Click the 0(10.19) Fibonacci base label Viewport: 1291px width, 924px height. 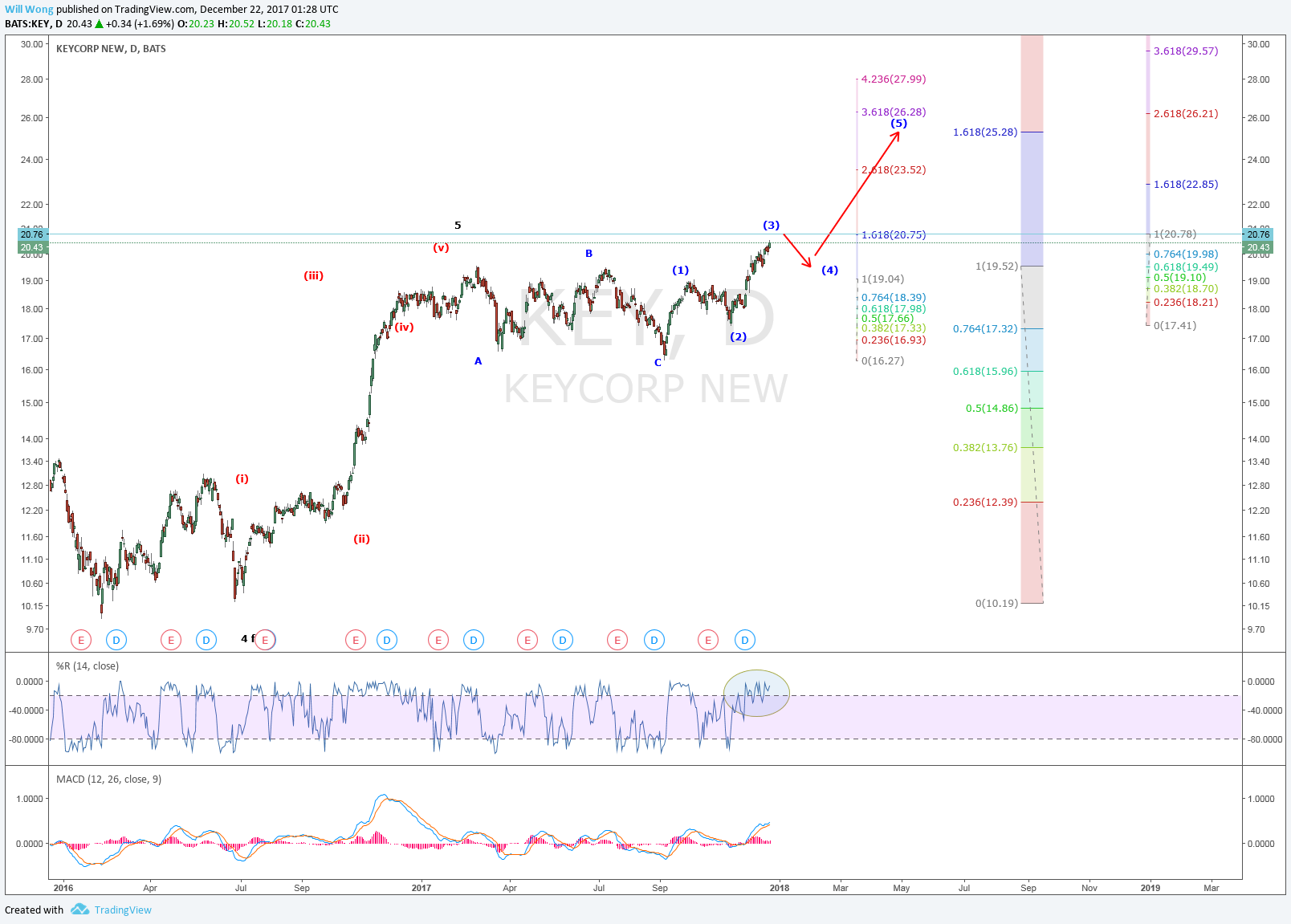[x=996, y=603]
